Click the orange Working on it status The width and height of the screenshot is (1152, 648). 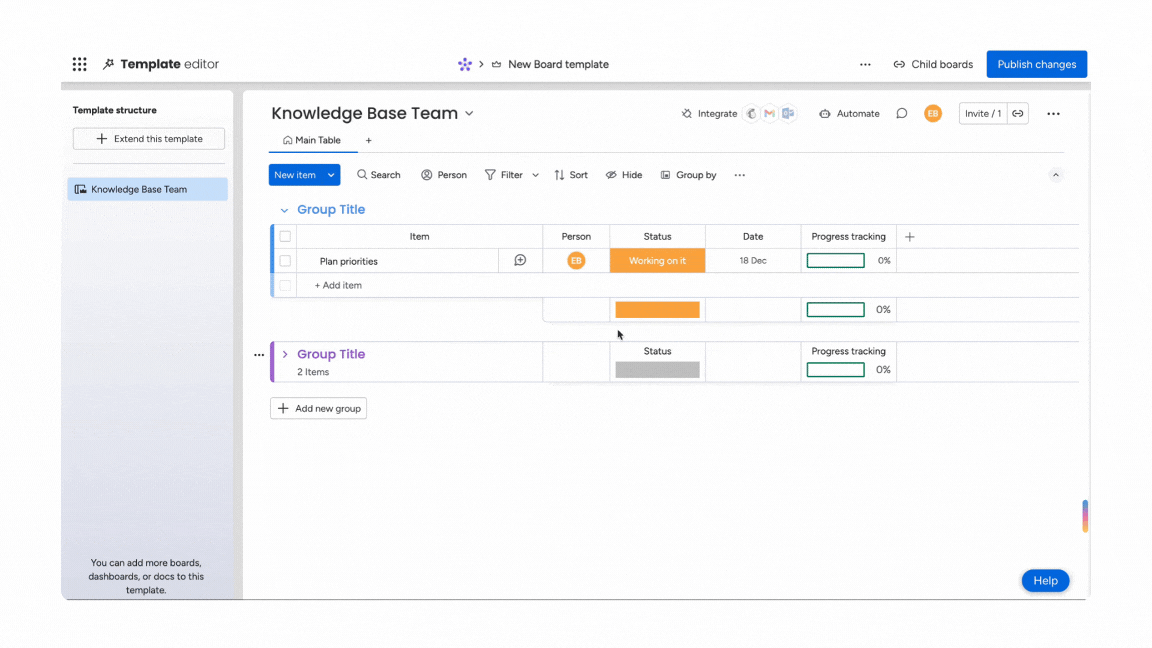click(657, 261)
